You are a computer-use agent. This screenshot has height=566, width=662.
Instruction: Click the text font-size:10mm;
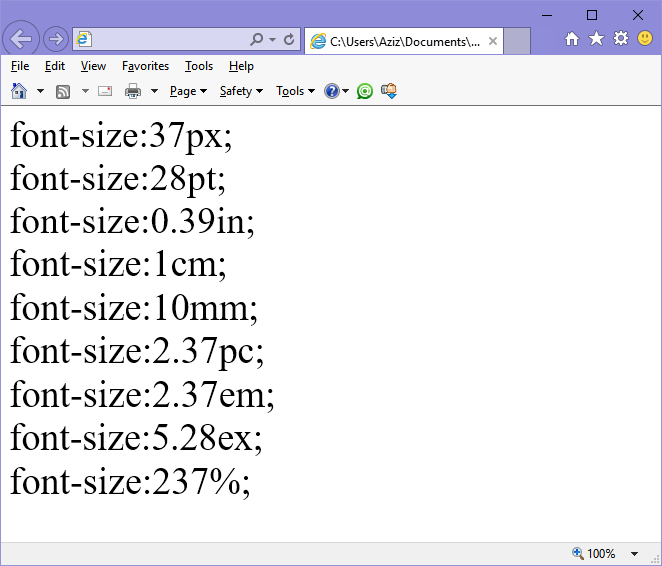[133, 308]
